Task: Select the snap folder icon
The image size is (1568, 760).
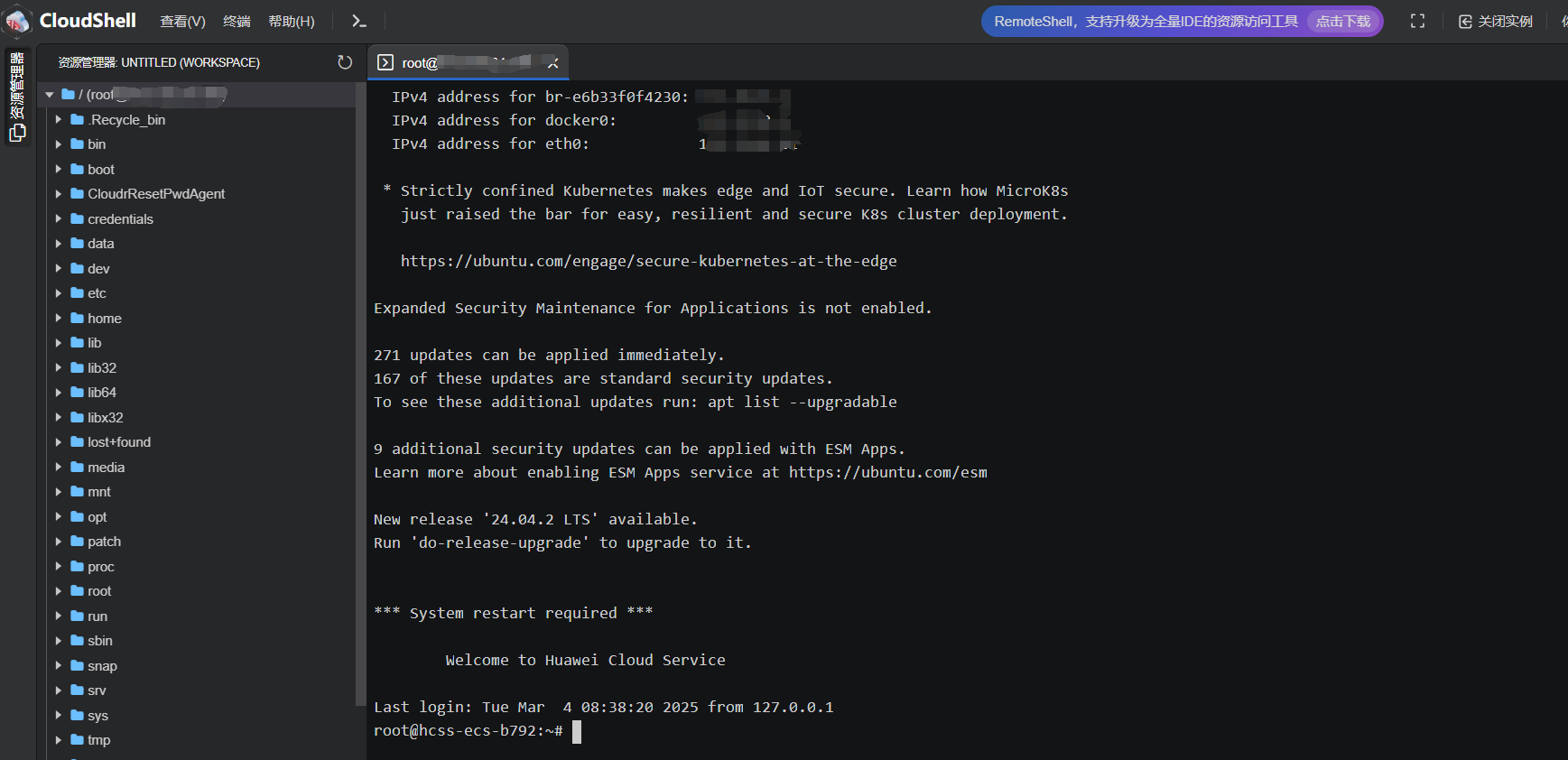Action: coord(77,665)
